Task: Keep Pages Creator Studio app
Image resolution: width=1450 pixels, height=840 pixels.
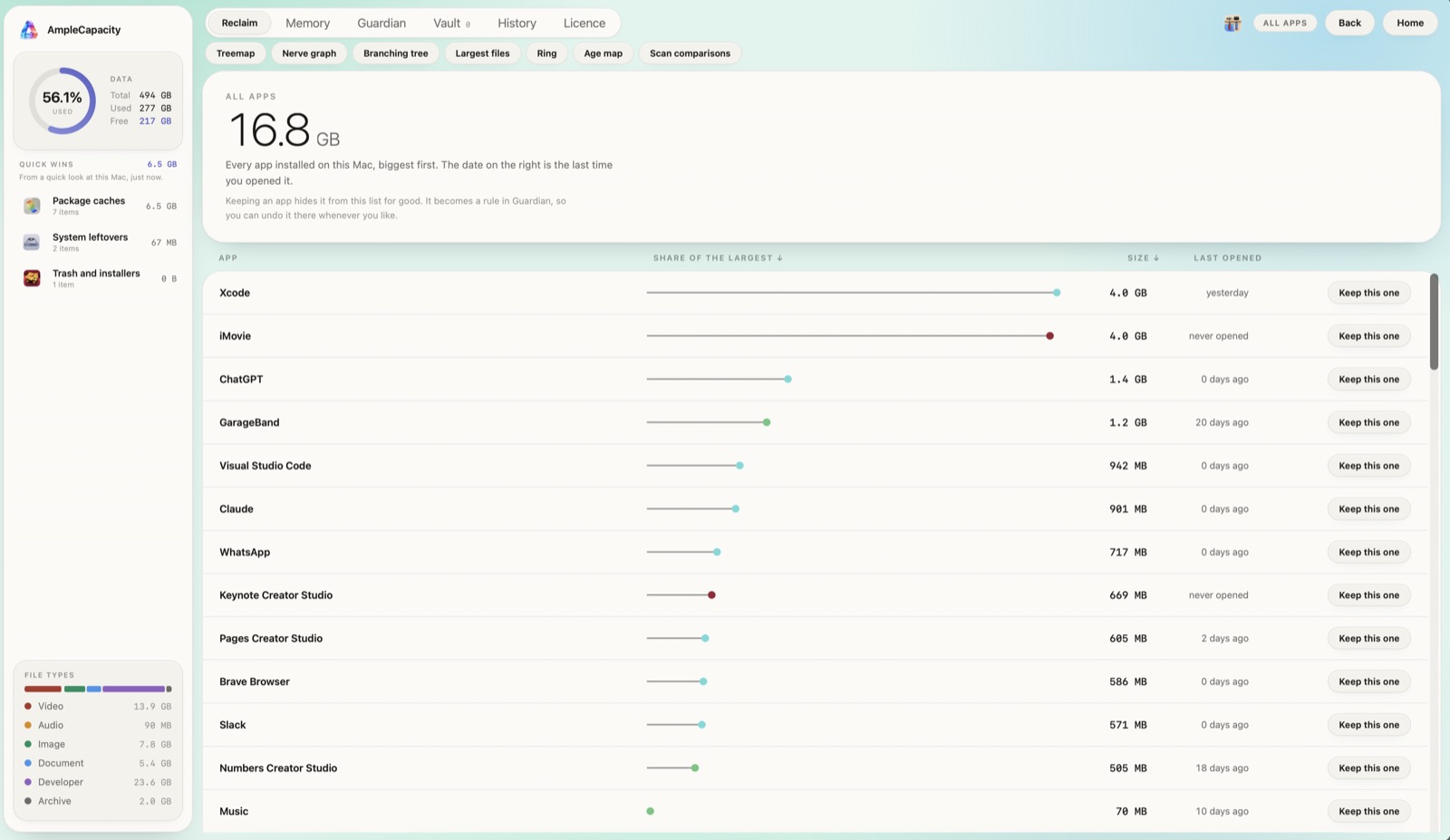Action: (x=1368, y=639)
